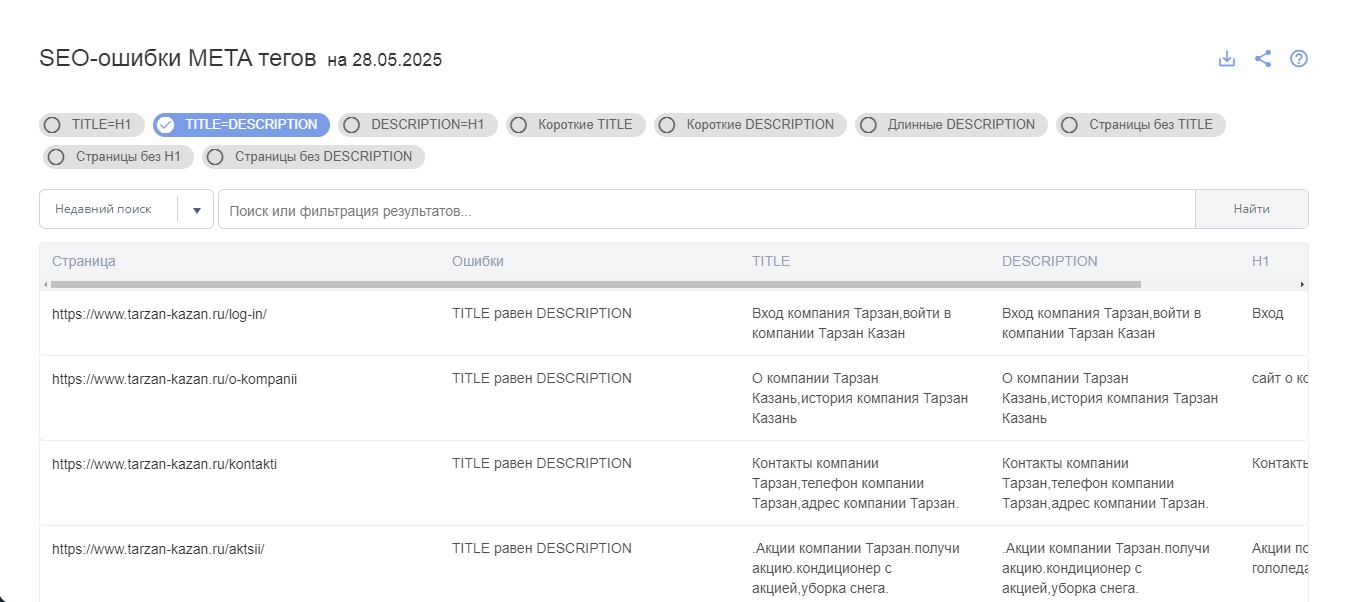Click the scrollbar's left arrow
The height and width of the screenshot is (602, 1349).
tap(44, 285)
